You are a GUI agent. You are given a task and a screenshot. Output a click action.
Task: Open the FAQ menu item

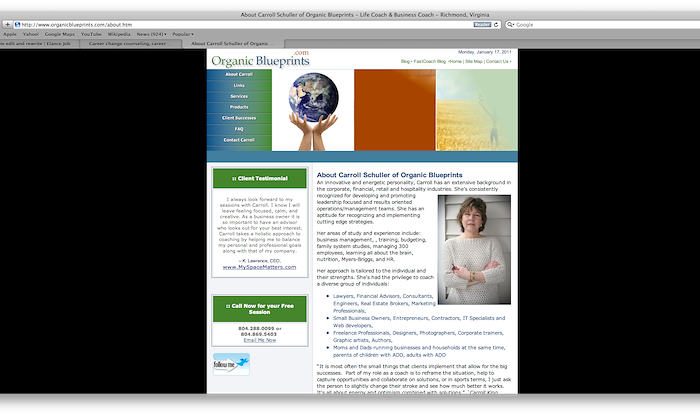click(x=239, y=129)
